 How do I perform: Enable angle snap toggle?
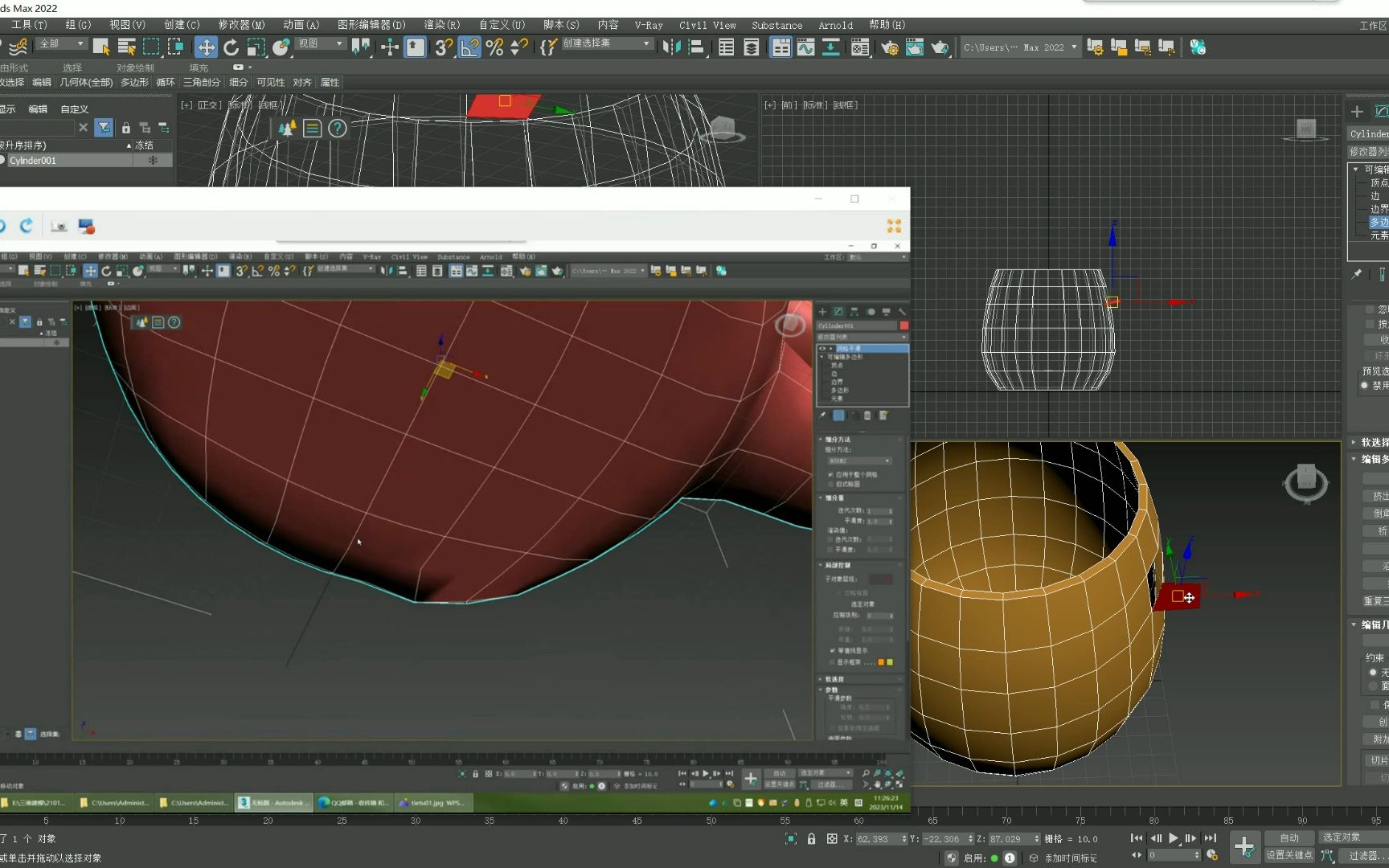[x=469, y=47]
